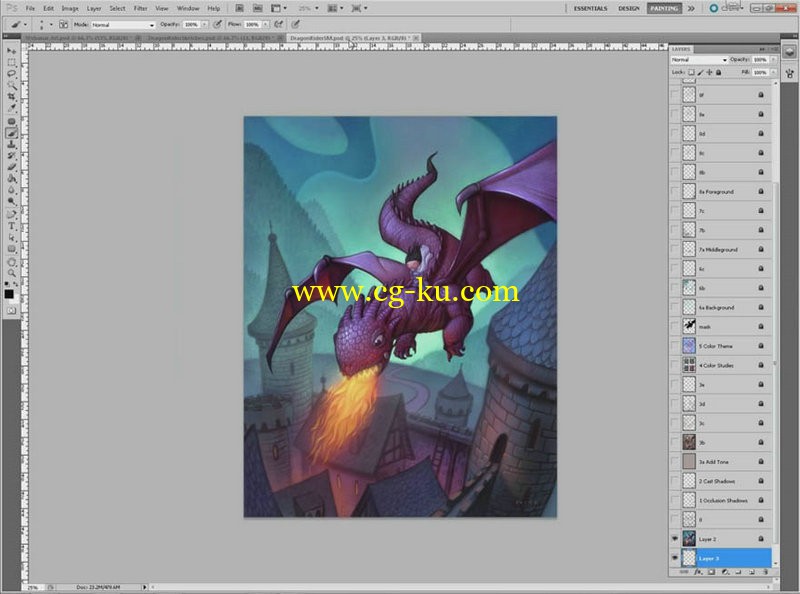The height and width of the screenshot is (594, 800).
Task: Lock all for layer in Layers panel
Action: (718, 72)
